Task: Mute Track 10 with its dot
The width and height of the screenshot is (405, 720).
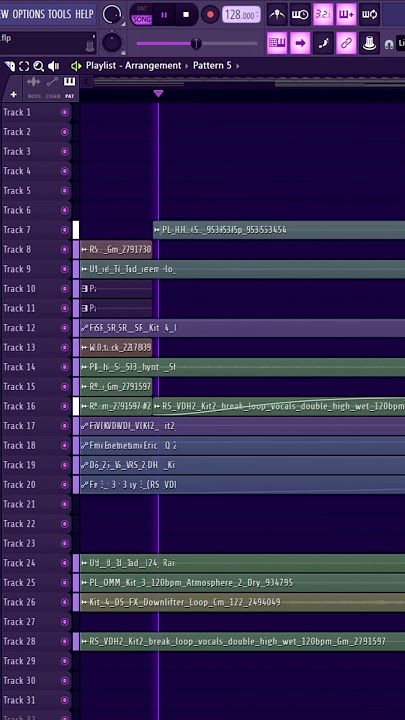Action: coord(64,289)
